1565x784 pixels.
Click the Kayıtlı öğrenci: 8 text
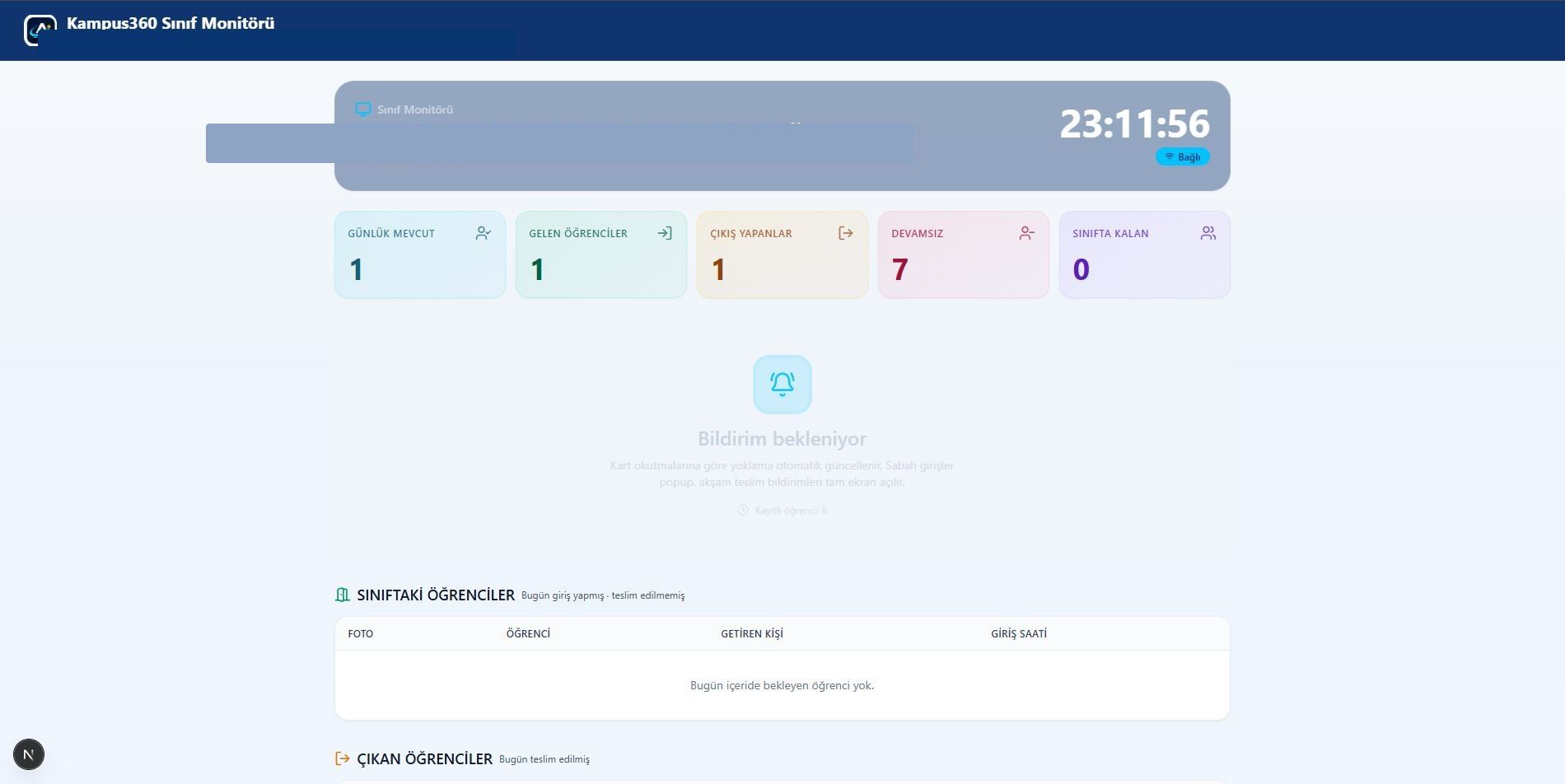(791, 511)
